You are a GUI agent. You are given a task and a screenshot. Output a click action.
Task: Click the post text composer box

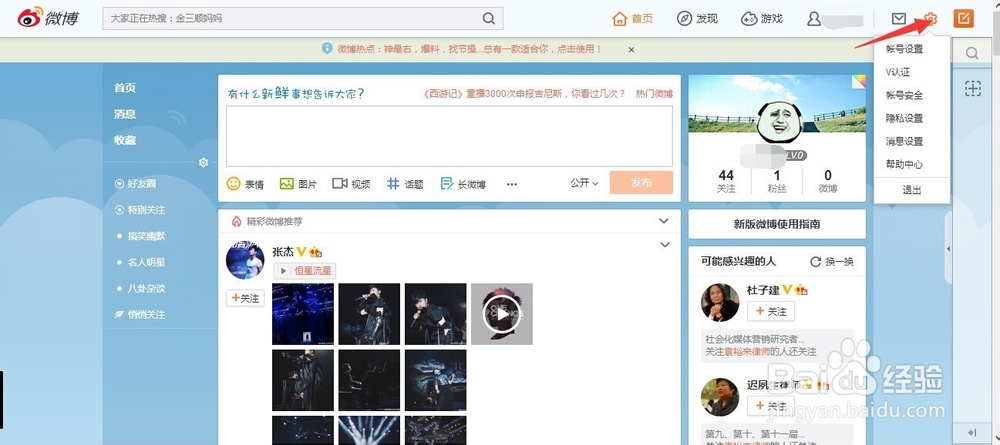click(449, 136)
